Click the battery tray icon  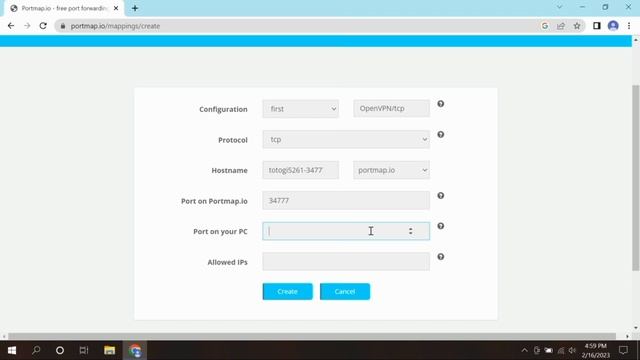pyautogui.click(x=549, y=350)
